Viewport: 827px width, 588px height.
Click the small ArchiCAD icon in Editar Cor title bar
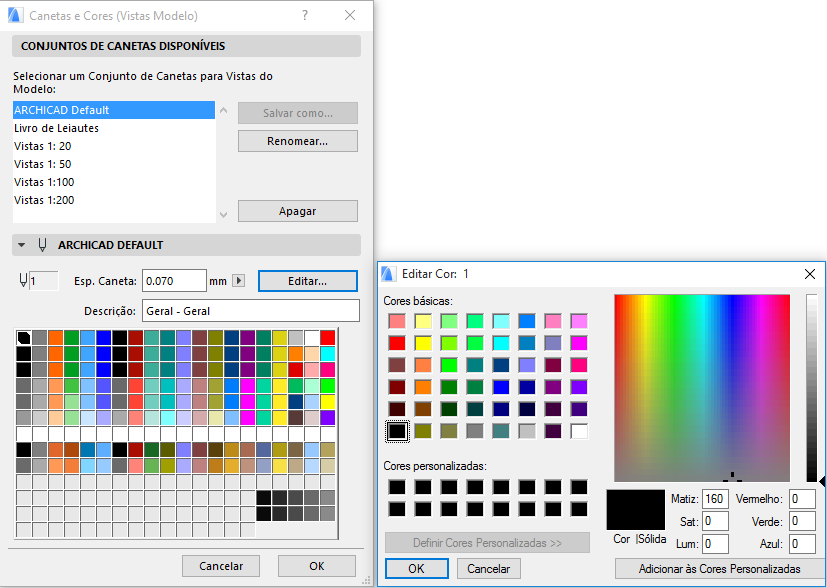point(390,273)
